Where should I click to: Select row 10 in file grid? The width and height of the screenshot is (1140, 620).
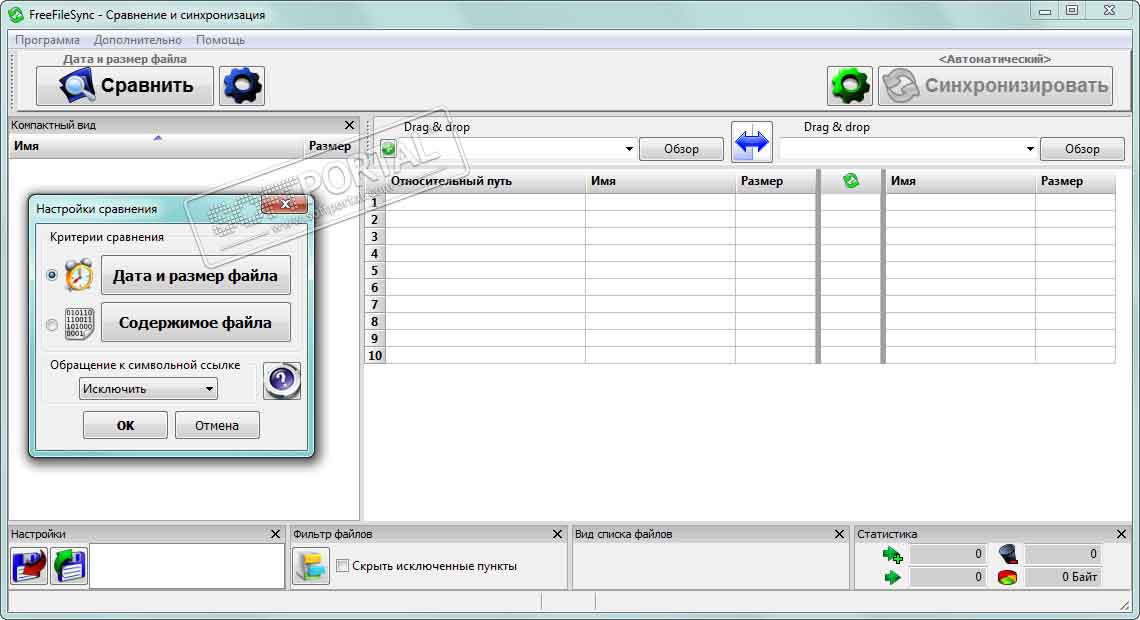coord(374,355)
